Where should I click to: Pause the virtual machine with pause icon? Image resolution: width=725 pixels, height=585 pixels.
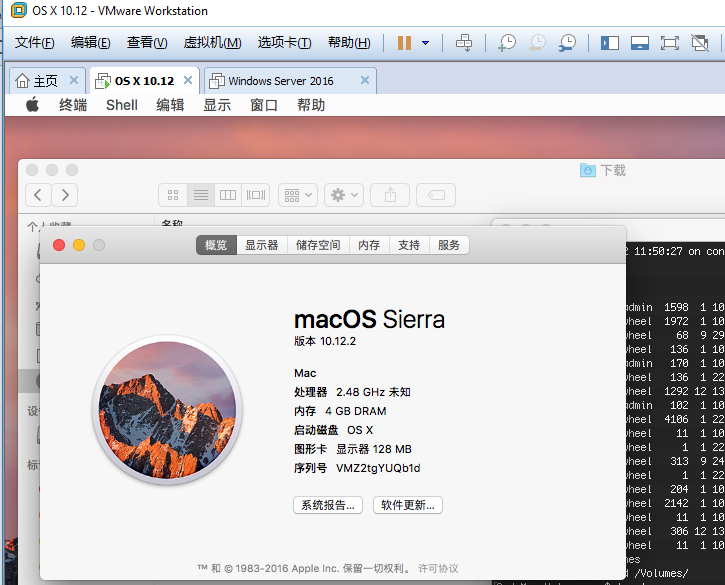[404, 43]
